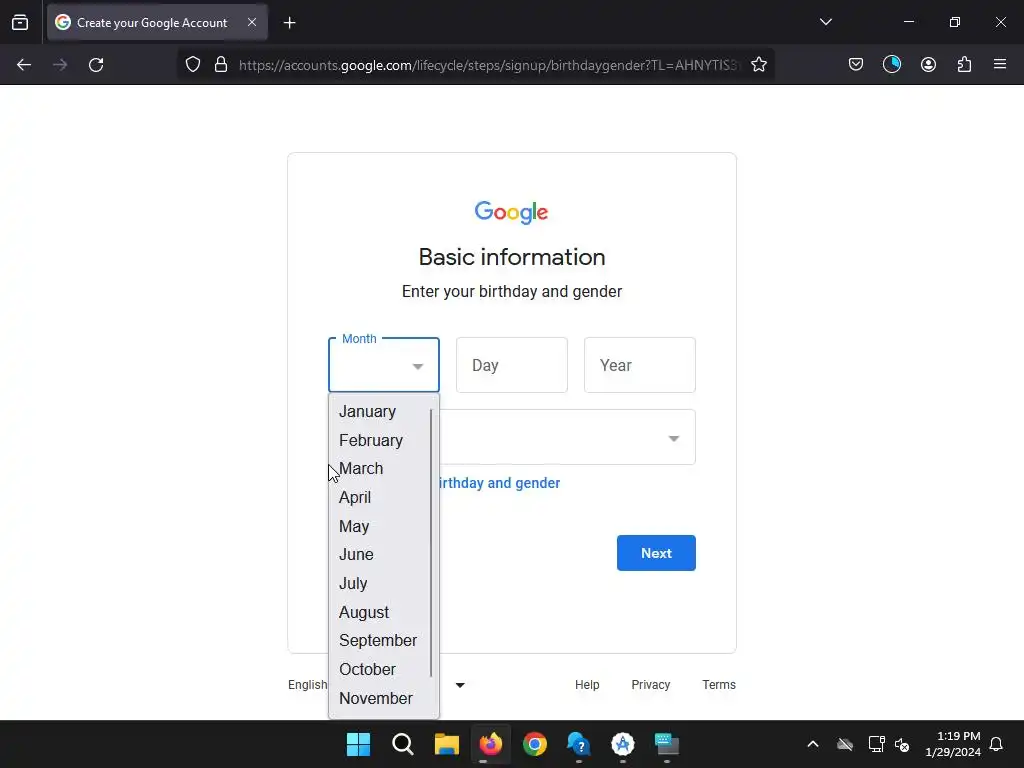1024x768 pixels.
Task: Click the Next button
Action: coord(656,553)
